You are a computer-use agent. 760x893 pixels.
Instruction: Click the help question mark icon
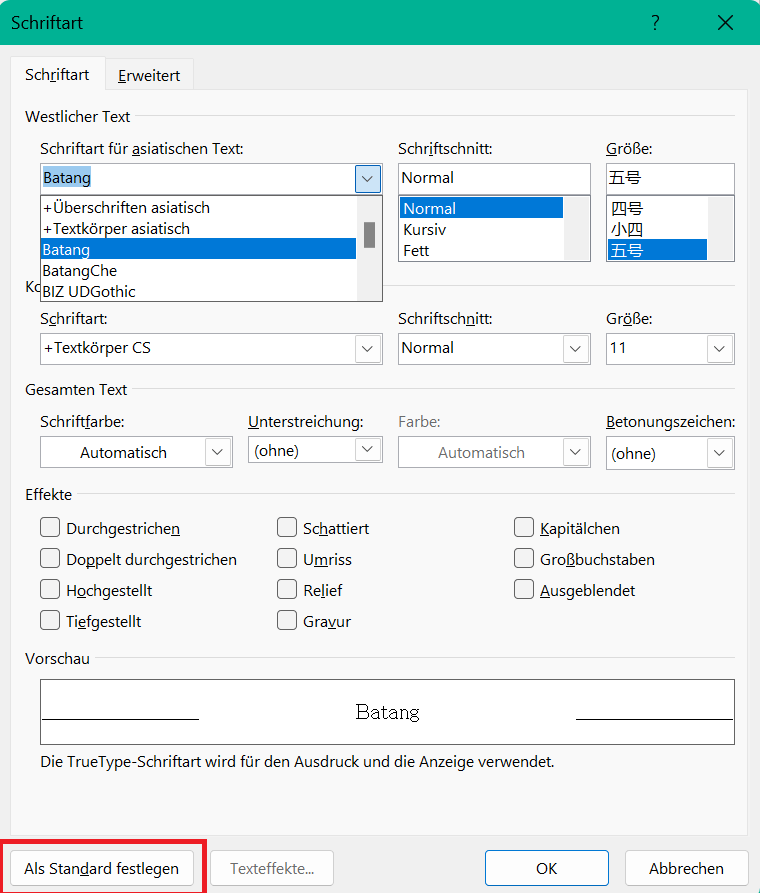656,24
